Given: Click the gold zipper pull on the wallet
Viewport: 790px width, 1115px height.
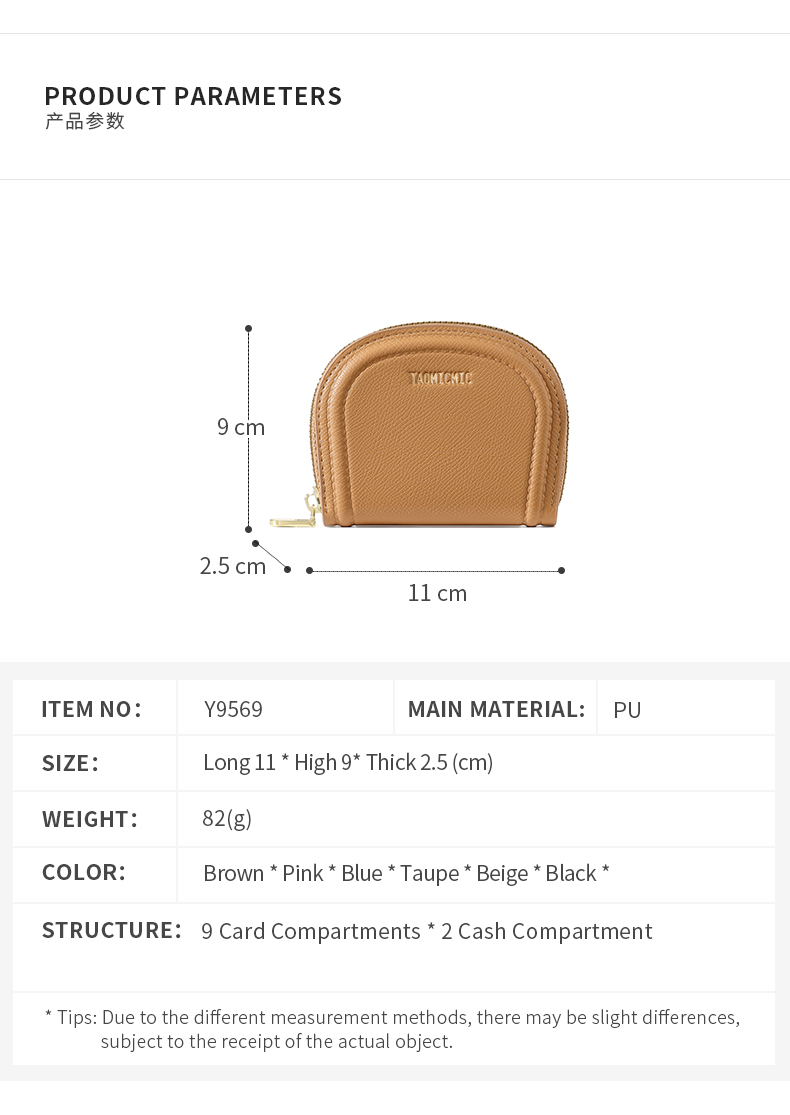Looking at the screenshot, I should (x=291, y=521).
